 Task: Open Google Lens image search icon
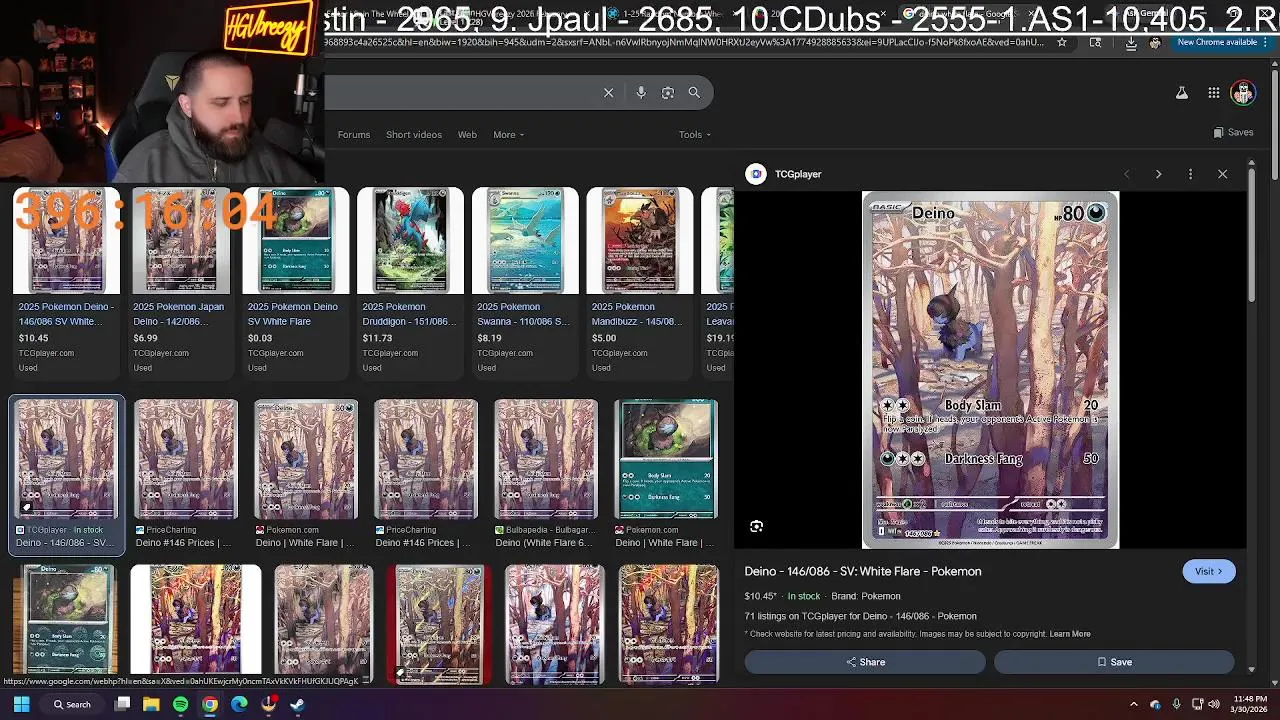point(668,93)
